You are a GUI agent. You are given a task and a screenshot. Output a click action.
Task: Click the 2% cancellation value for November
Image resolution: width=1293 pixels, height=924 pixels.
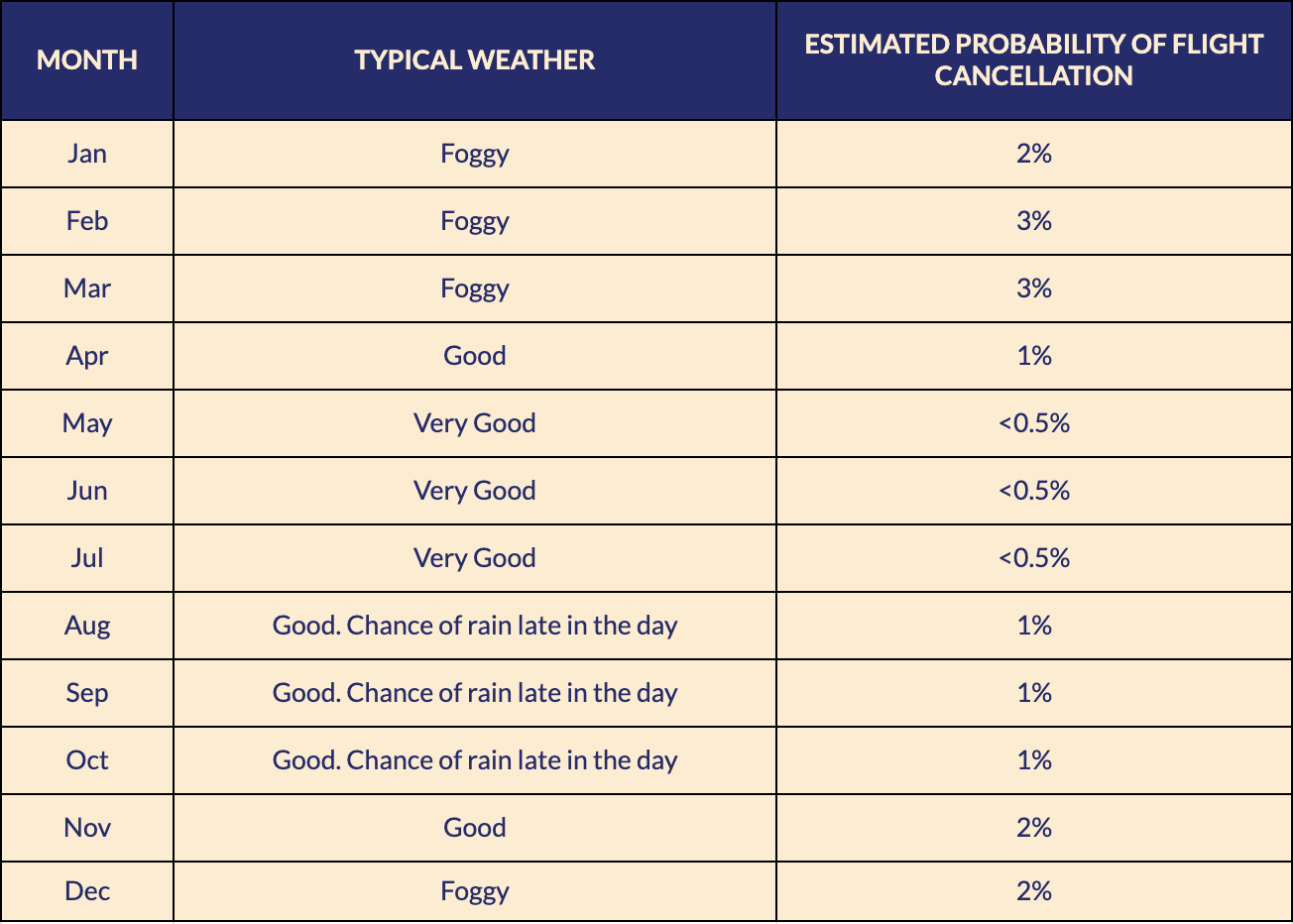[x=1033, y=828]
